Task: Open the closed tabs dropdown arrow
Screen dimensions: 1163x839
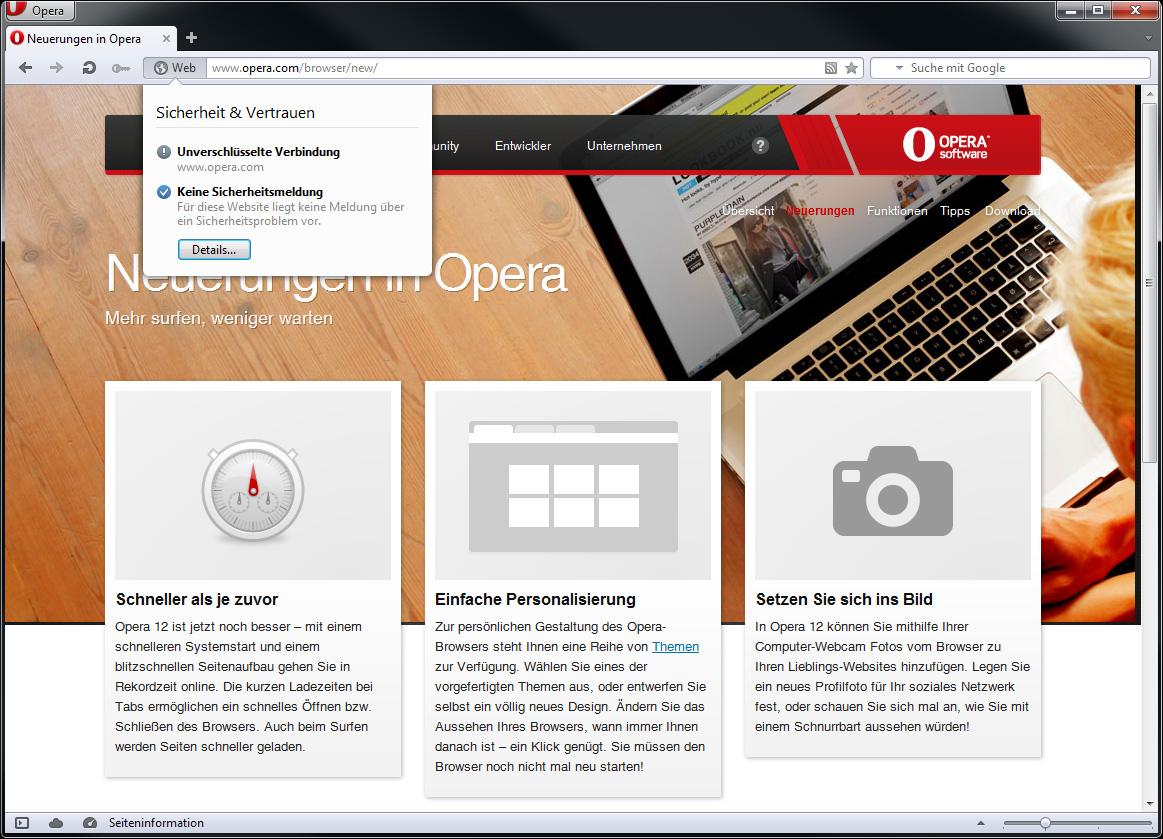Action: [x=1148, y=38]
